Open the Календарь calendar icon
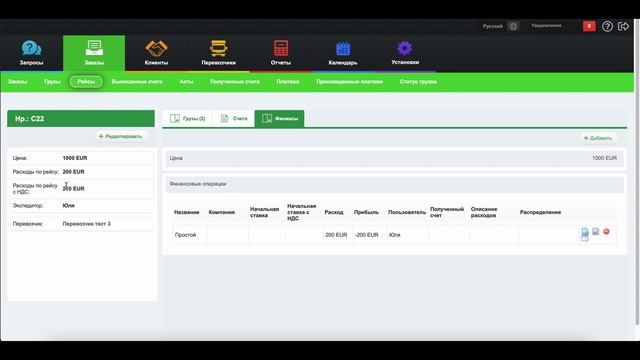 click(343, 49)
